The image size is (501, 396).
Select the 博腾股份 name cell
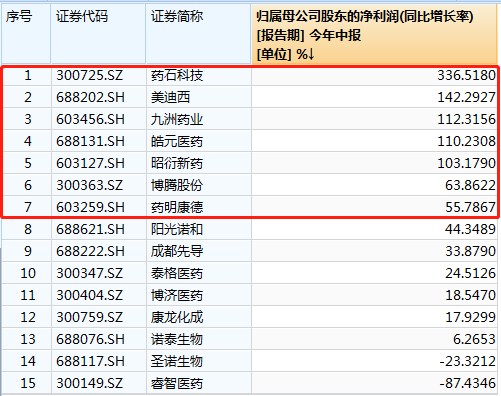(x=199, y=185)
